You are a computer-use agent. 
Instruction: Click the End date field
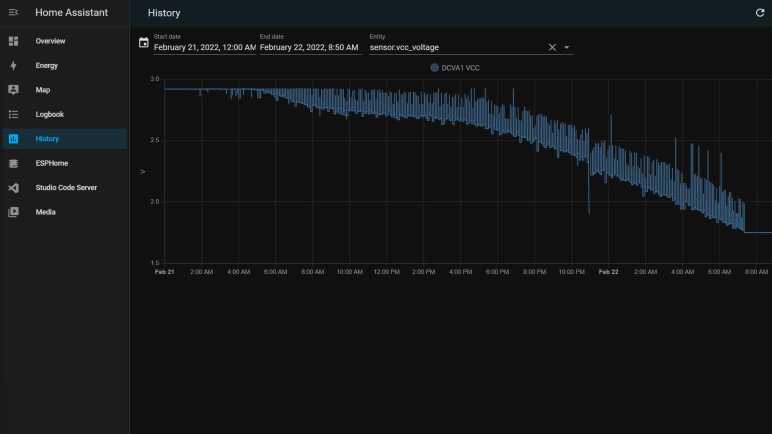click(309, 47)
